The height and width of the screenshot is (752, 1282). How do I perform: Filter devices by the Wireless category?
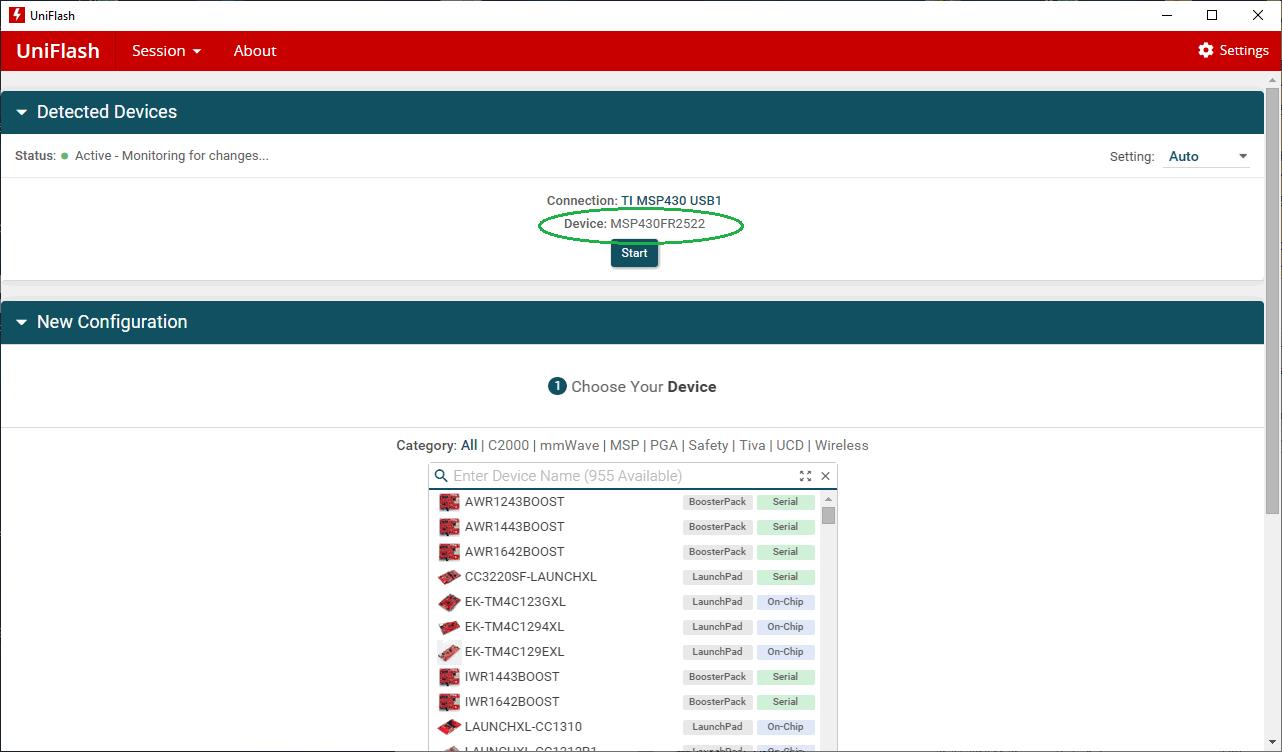[842, 446]
